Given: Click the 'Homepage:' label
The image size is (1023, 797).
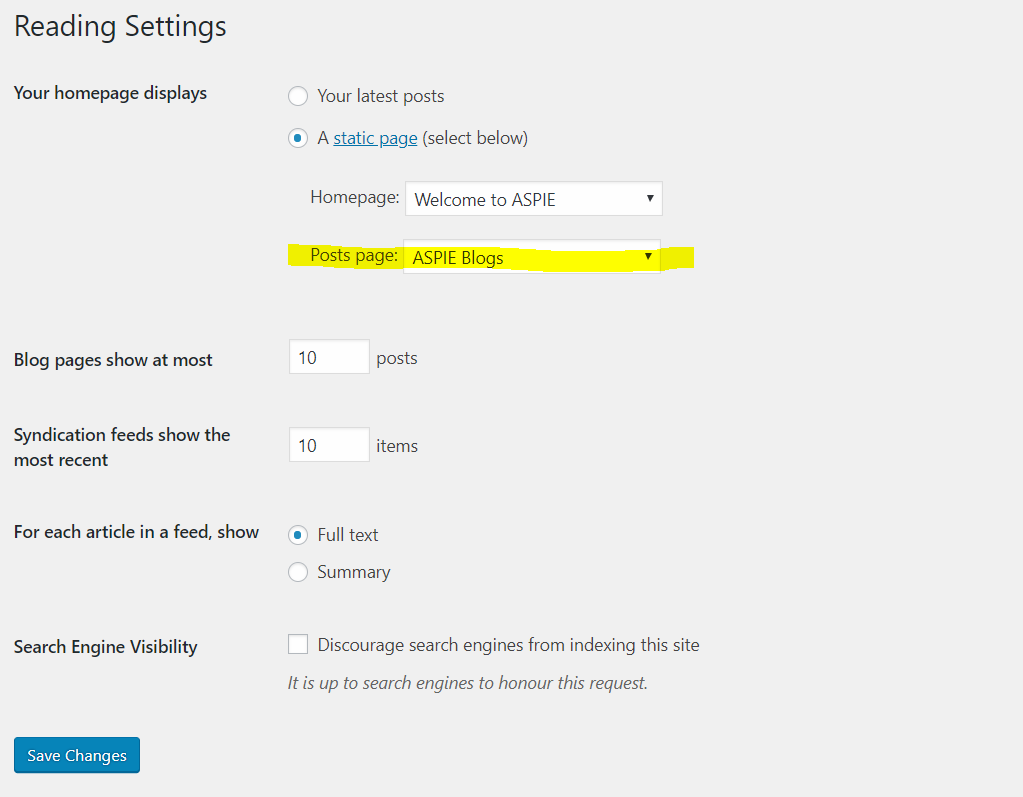Looking at the screenshot, I should (x=355, y=198).
